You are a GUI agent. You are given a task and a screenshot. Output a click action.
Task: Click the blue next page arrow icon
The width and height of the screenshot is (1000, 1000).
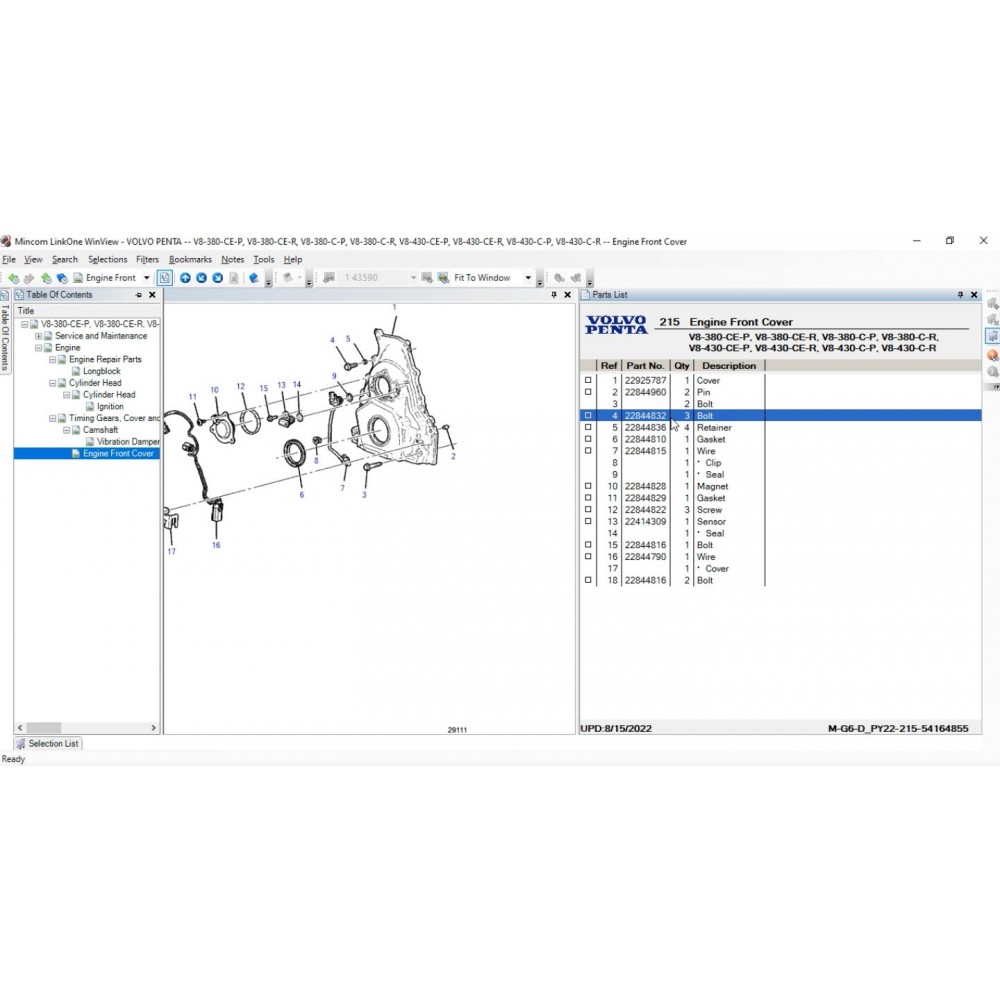click(217, 278)
